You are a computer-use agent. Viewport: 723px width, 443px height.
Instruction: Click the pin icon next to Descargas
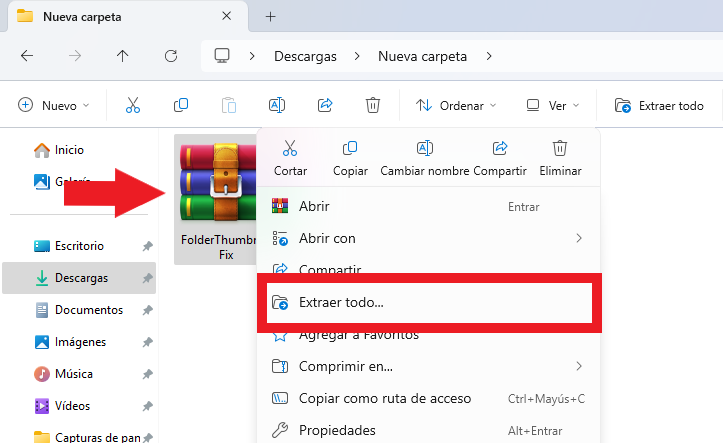pyautogui.click(x=148, y=278)
